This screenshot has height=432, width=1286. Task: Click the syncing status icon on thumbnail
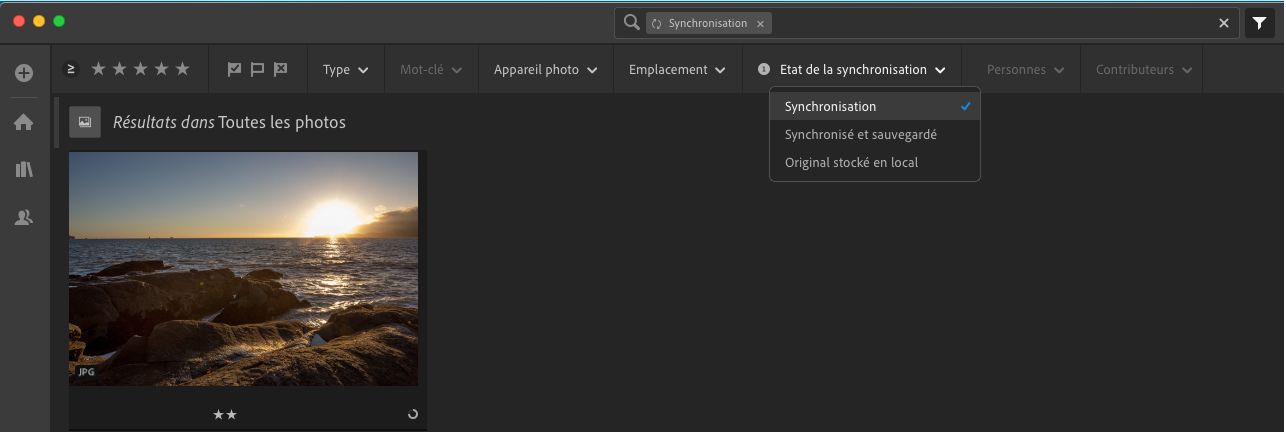[412, 413]
